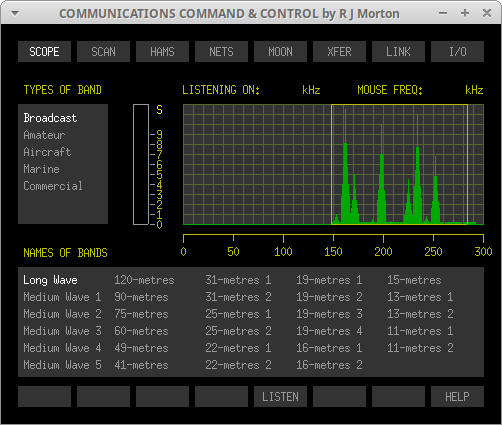Click the 150 mark on frequency scale
Viewport: 502px width, 425px height.
pos(333,252)
